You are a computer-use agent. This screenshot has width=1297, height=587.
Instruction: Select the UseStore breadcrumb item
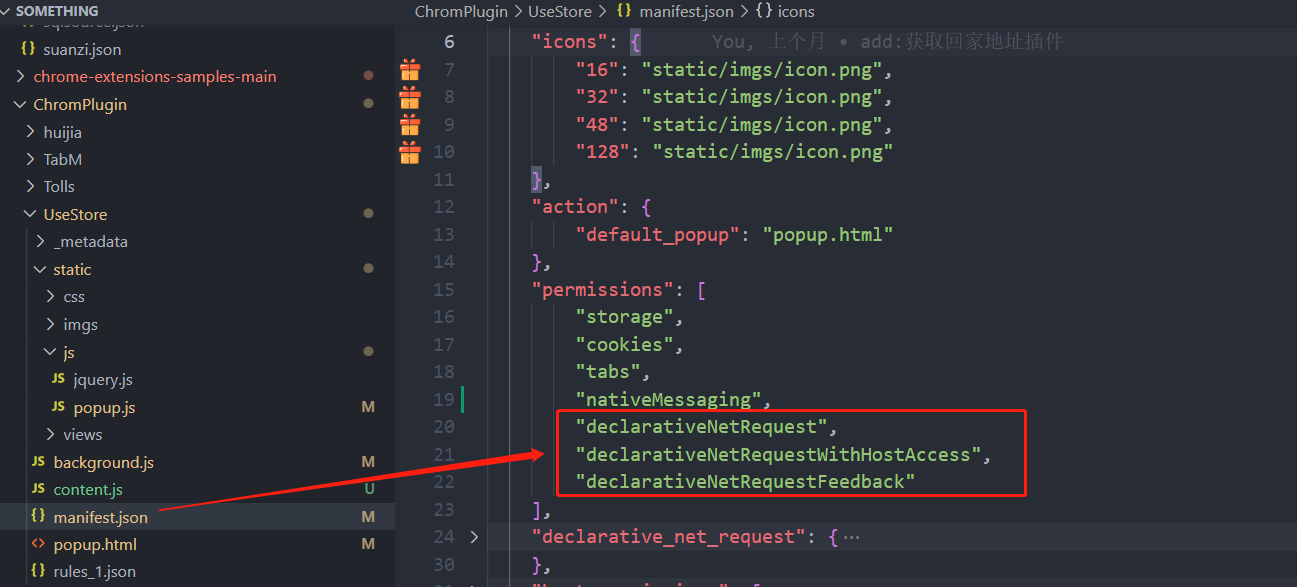click(559, 11)
